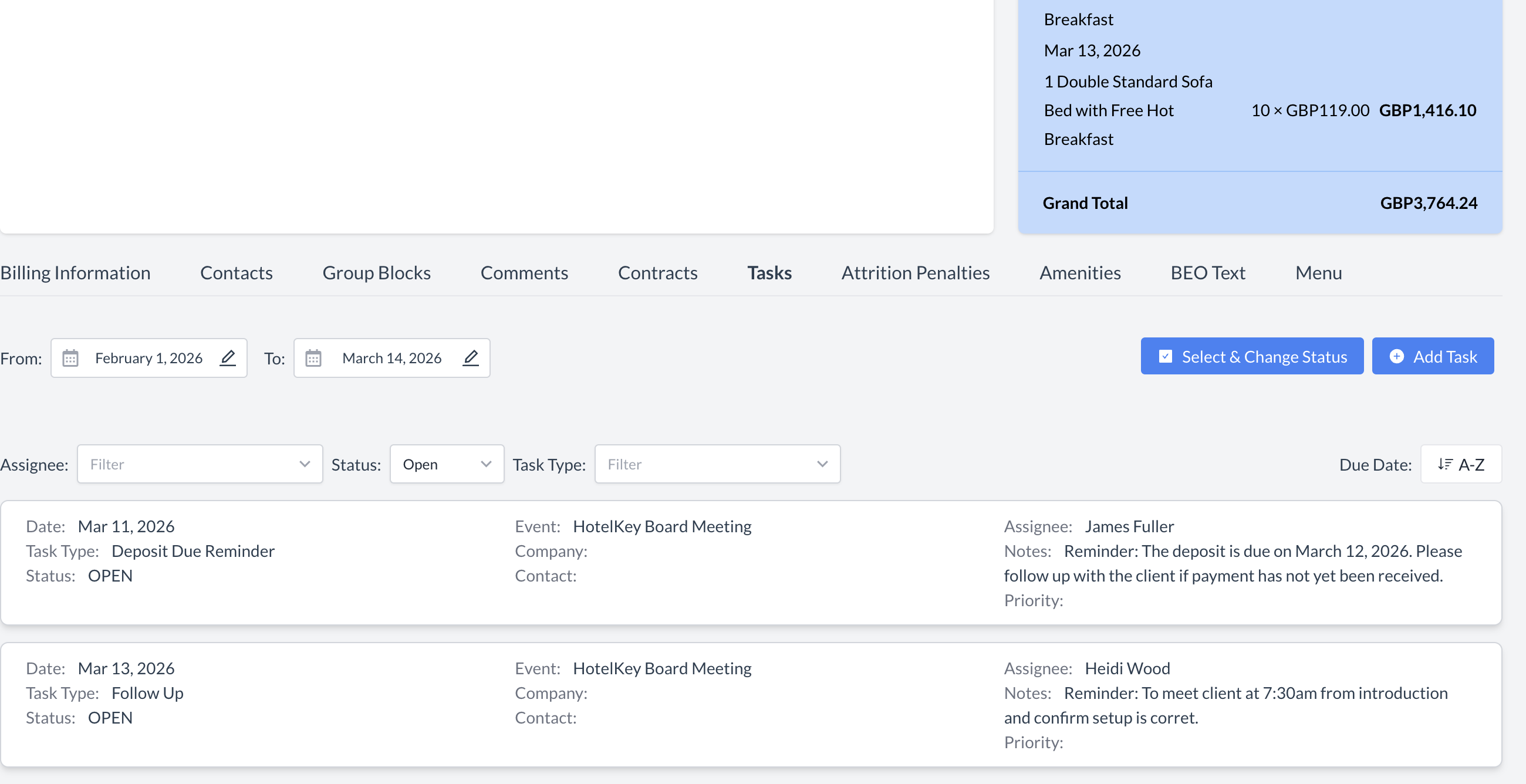Click checkbox icon in Select & Change Status
Image resolution: width=1526 pixels, height=784 pixels.
(x=1164, y=356)
